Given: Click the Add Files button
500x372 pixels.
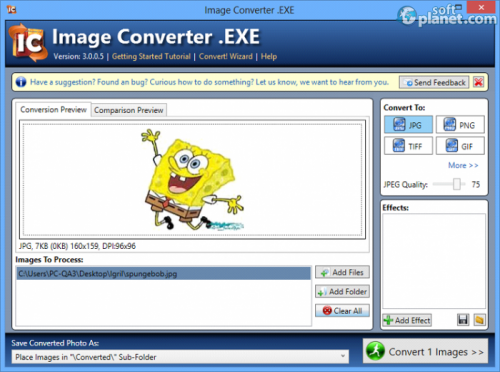Looking at the screenshot, I should (342, 272).
